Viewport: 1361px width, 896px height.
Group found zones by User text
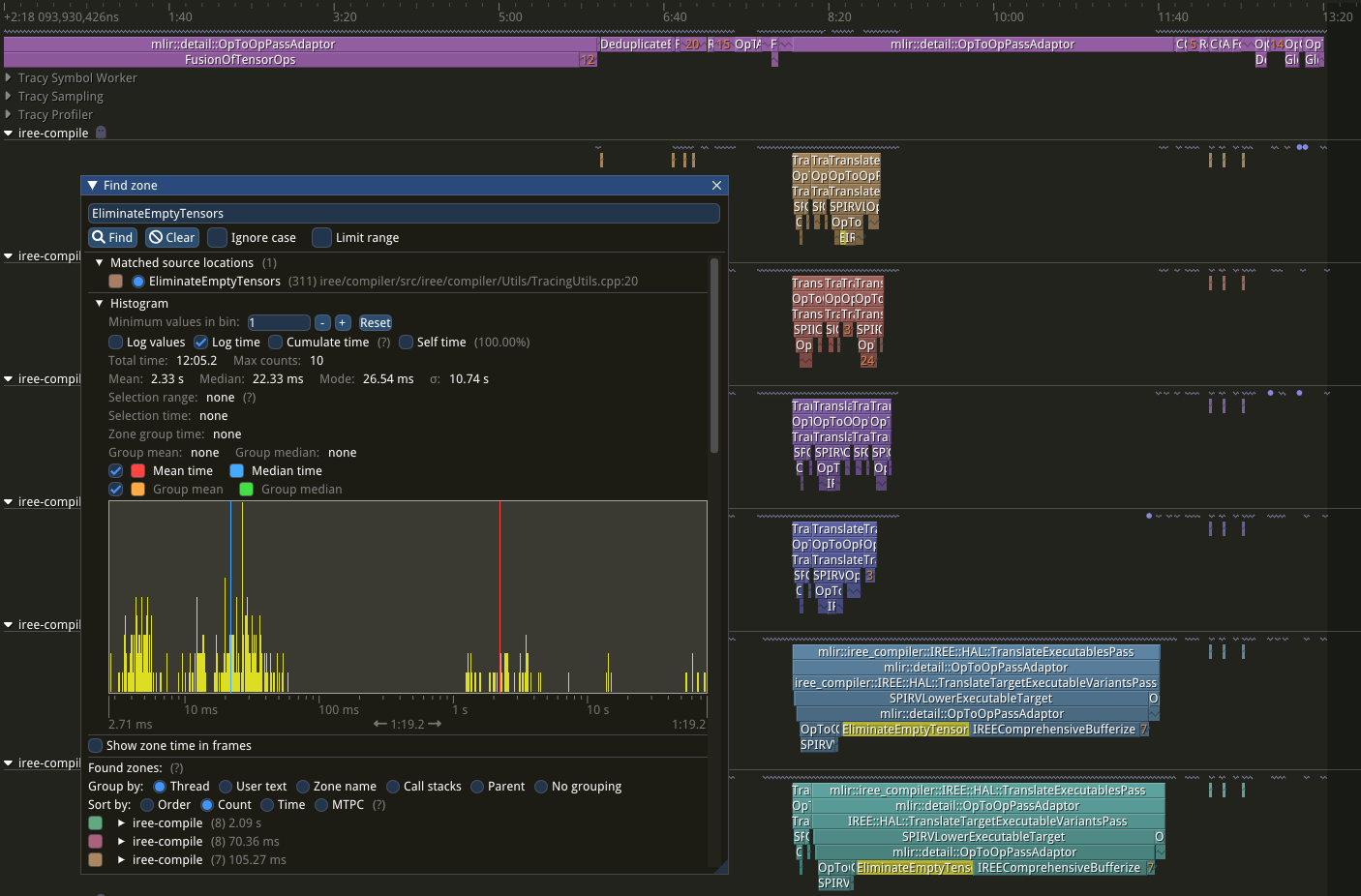pos(226,787)
